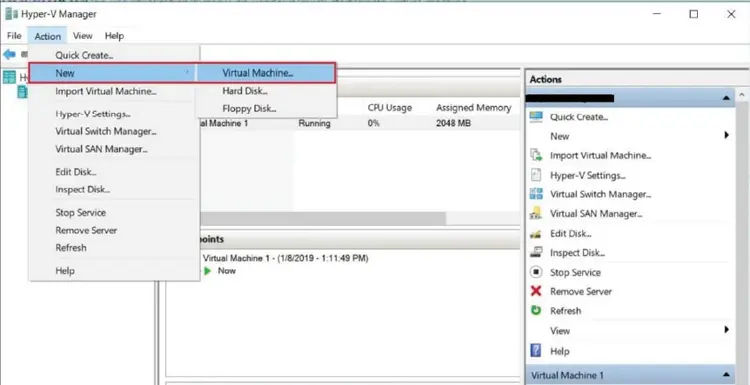
Task: Expand the New submenu in the Action menu
Action: (x=113, y=73)
